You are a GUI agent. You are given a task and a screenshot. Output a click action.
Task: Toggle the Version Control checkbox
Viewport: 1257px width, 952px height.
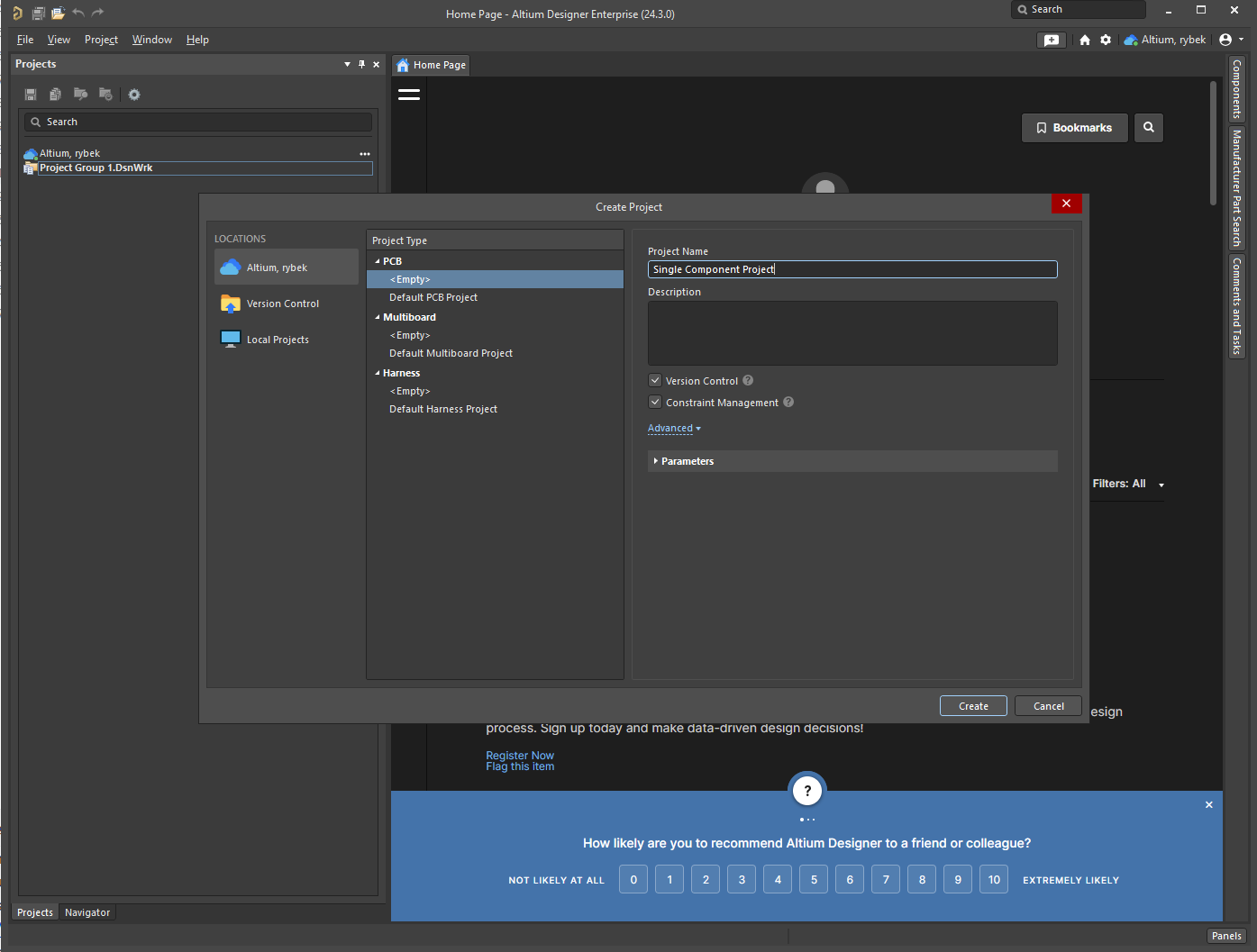655,381
